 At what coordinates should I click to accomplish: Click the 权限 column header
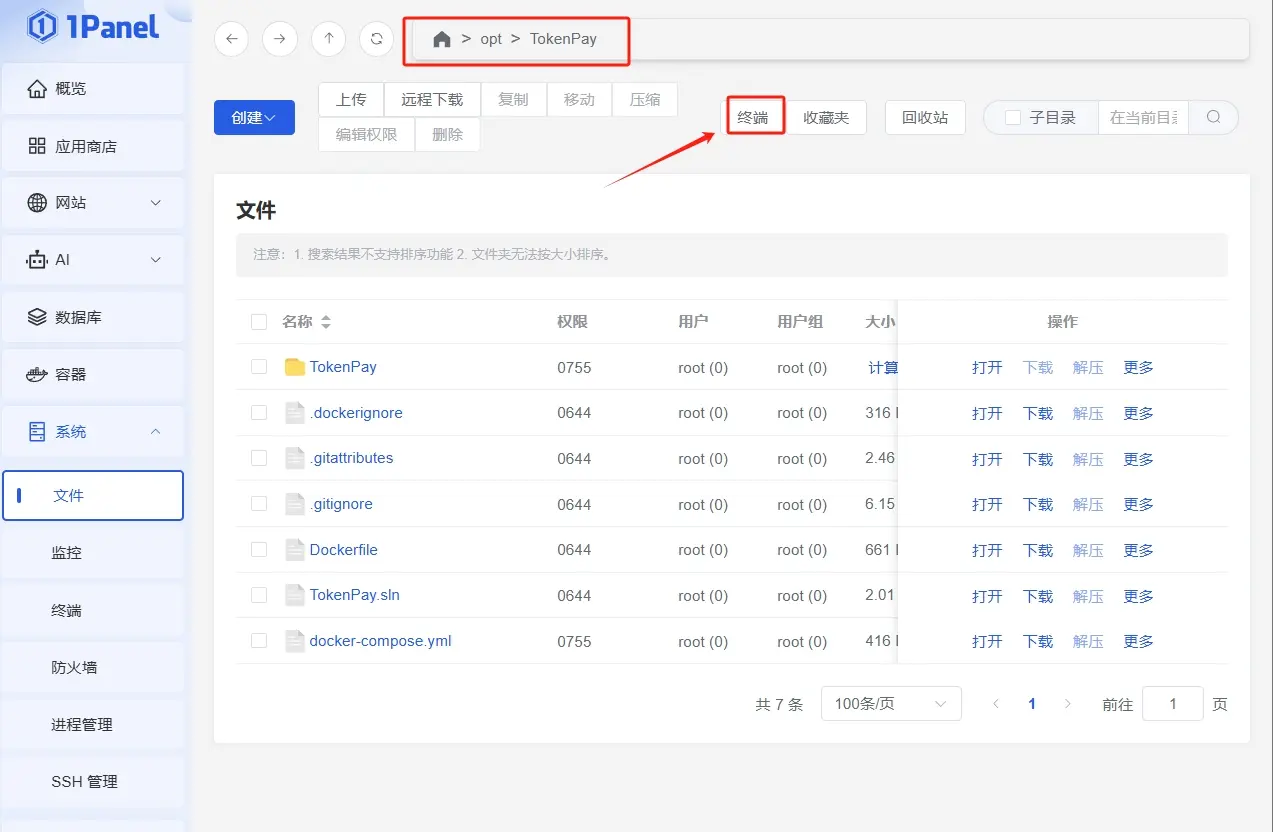point(572,322)
